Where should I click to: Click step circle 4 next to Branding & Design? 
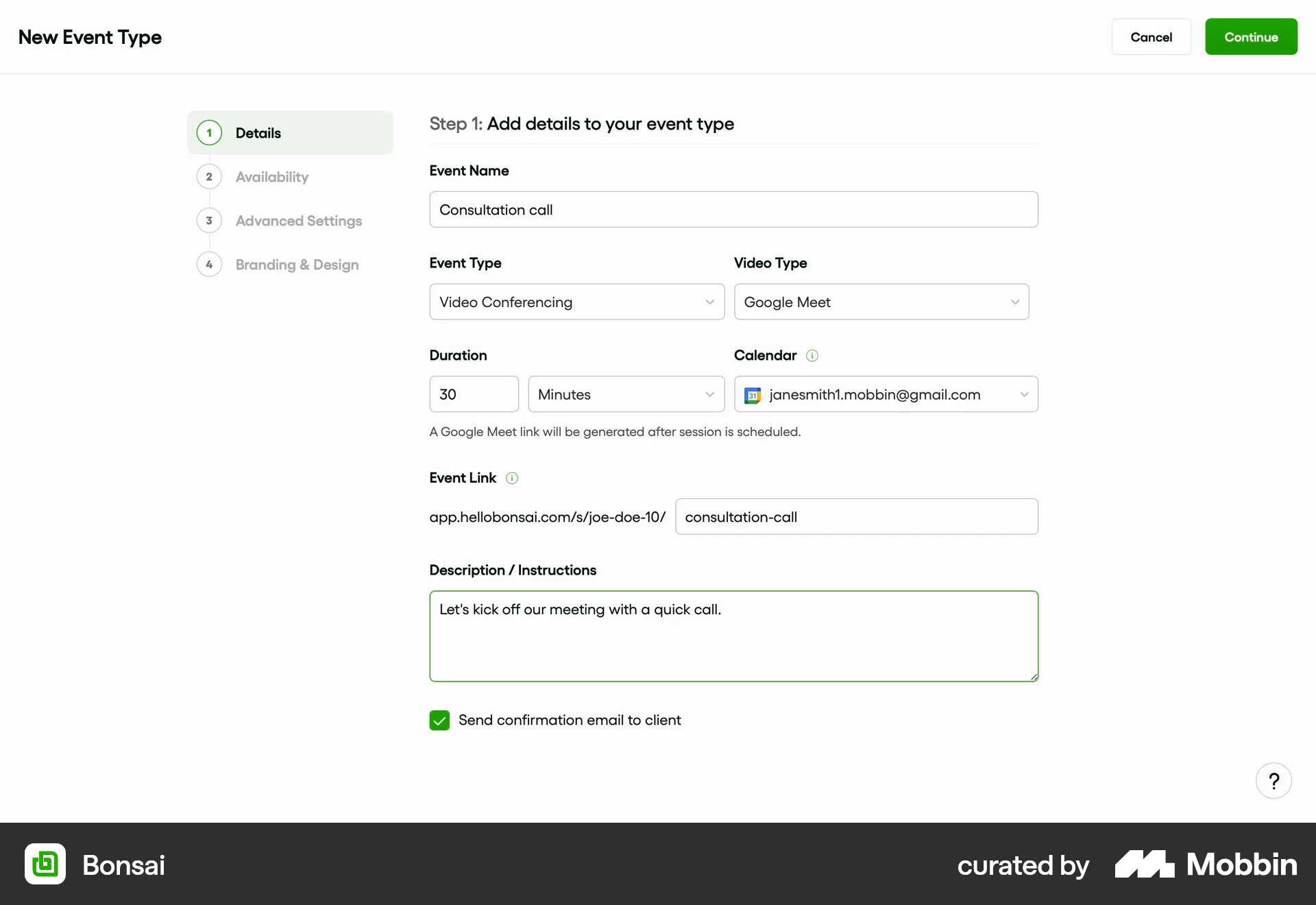(x=209, y=265)
